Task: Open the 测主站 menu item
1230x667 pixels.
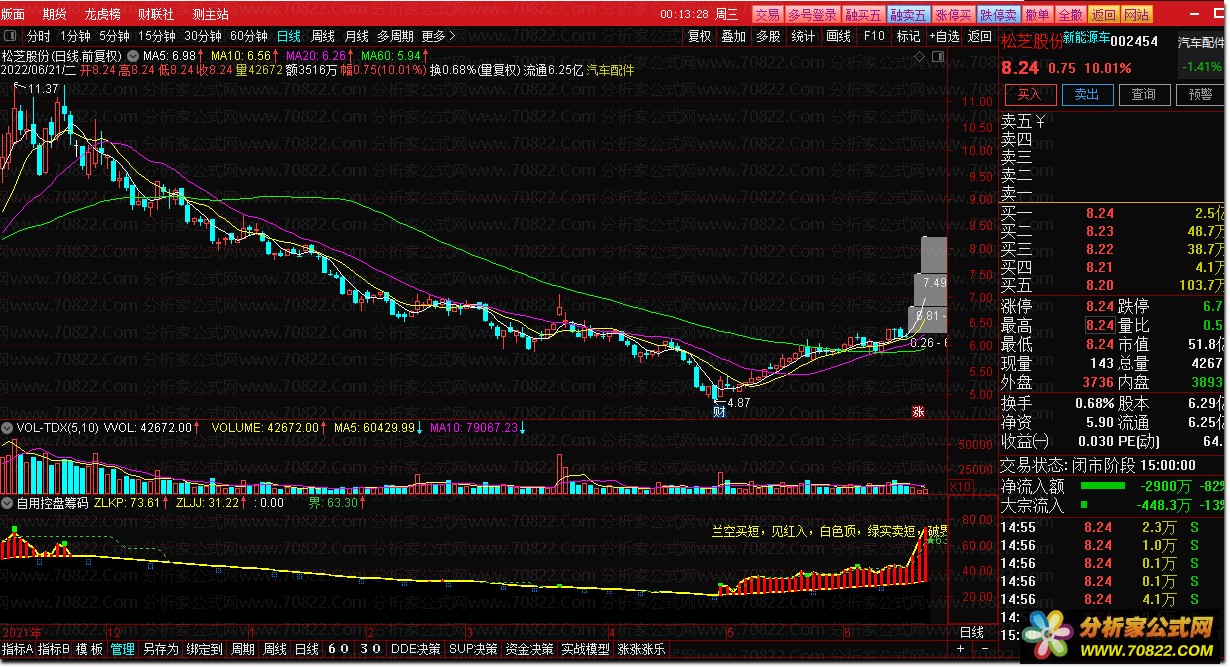Action: click(210, 14)
